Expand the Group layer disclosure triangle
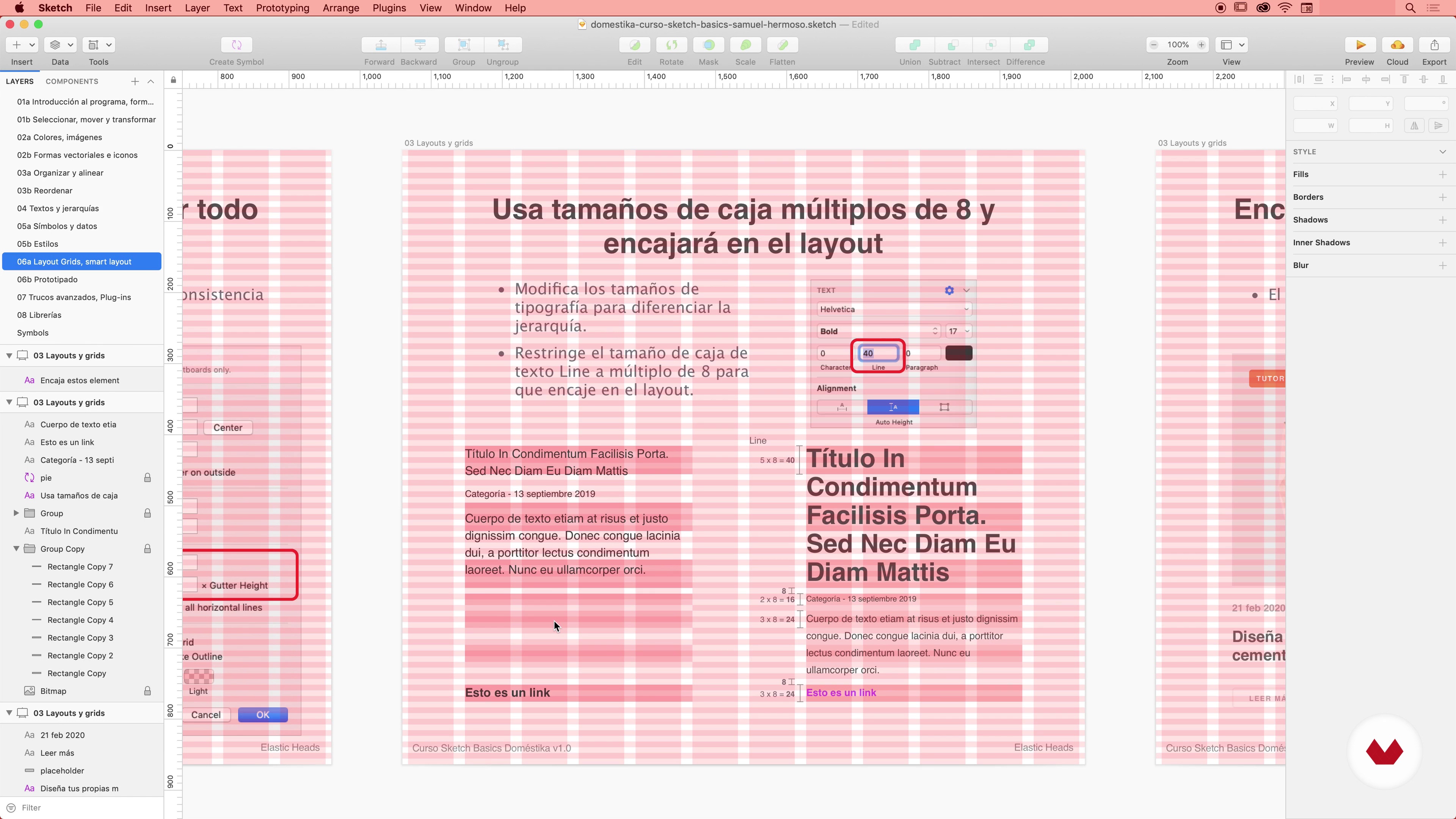1456x819 pixels. 16,513
